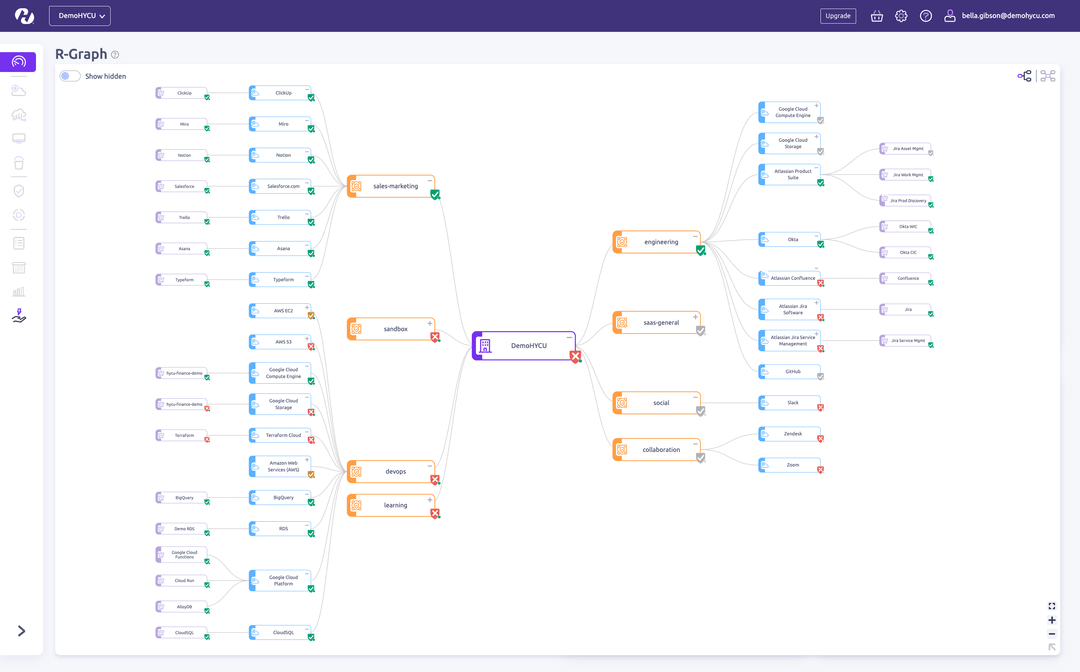Expand the sandbox node with plus

coord(430,323)
